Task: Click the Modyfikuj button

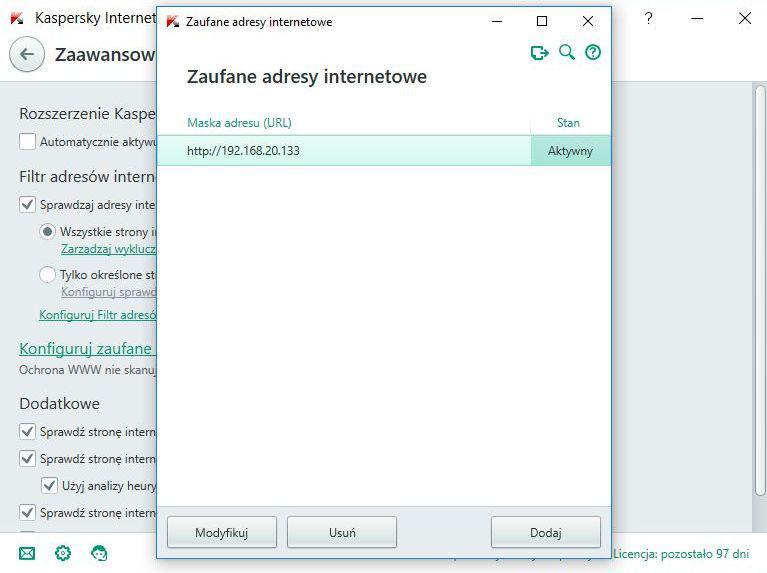Action: 222,532
